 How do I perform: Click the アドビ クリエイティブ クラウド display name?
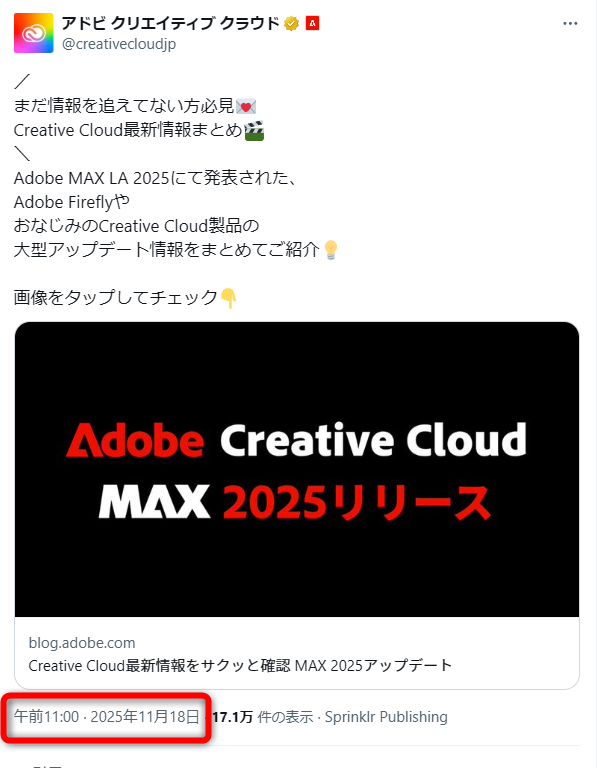tap(170, 23)
